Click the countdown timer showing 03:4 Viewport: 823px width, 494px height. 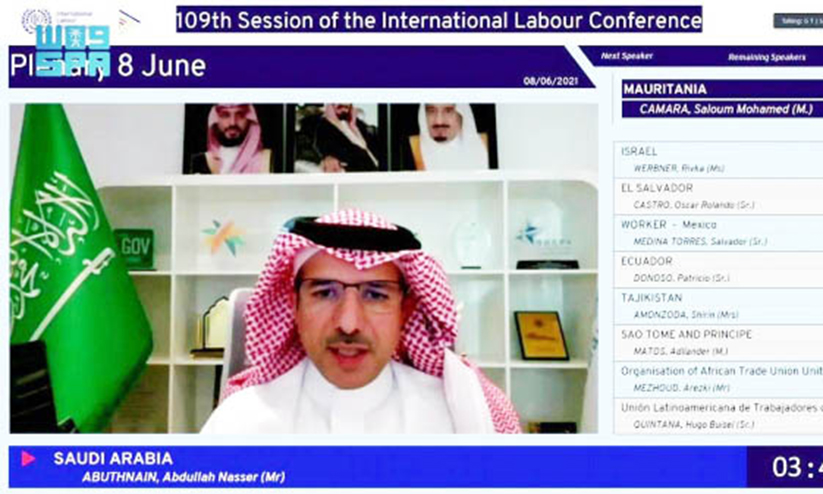pos(795,467)
